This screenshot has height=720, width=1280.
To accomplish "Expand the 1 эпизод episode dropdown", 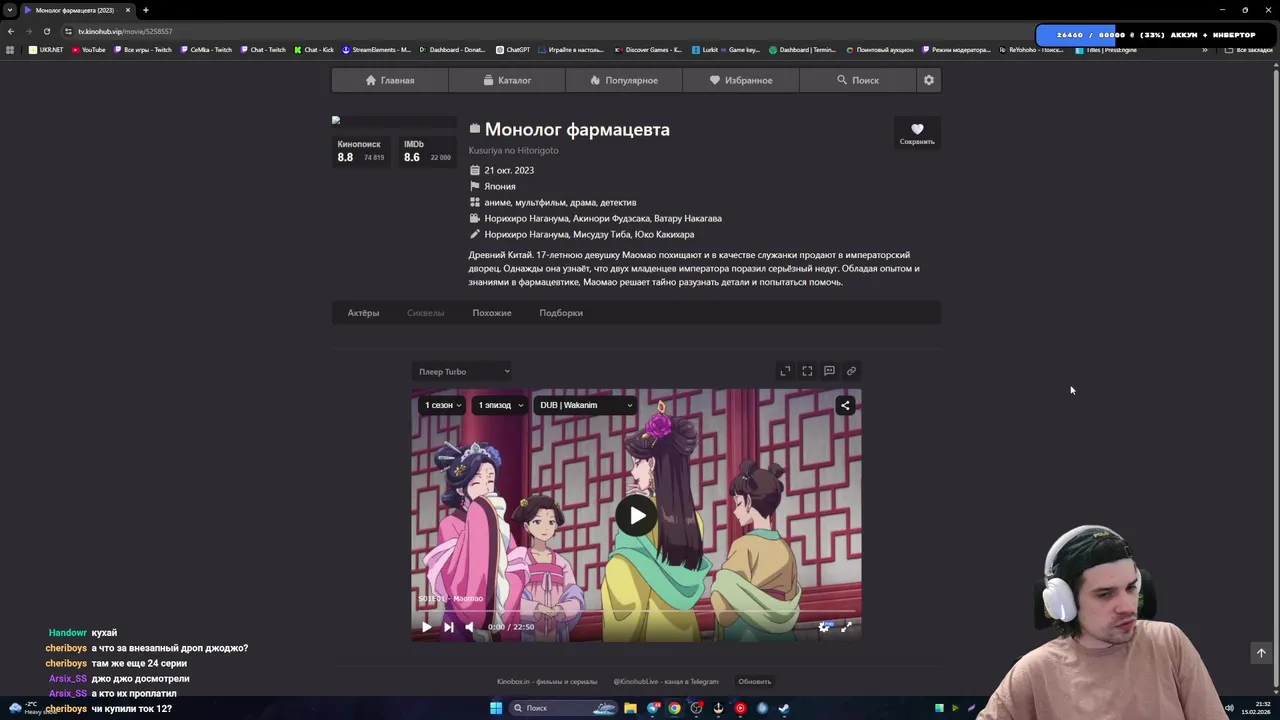I will [x=499, y=405].
